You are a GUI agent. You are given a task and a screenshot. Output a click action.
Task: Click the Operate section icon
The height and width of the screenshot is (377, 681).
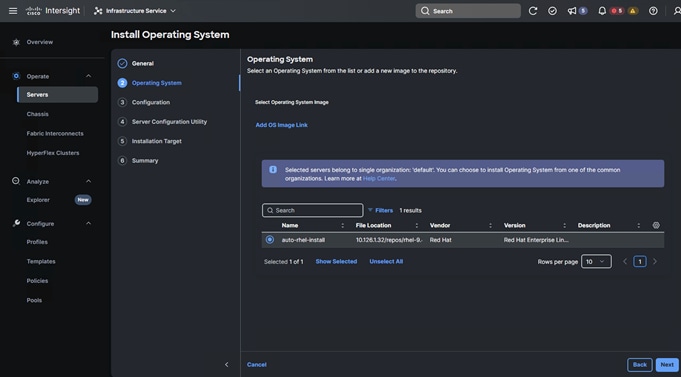(16, 76)
